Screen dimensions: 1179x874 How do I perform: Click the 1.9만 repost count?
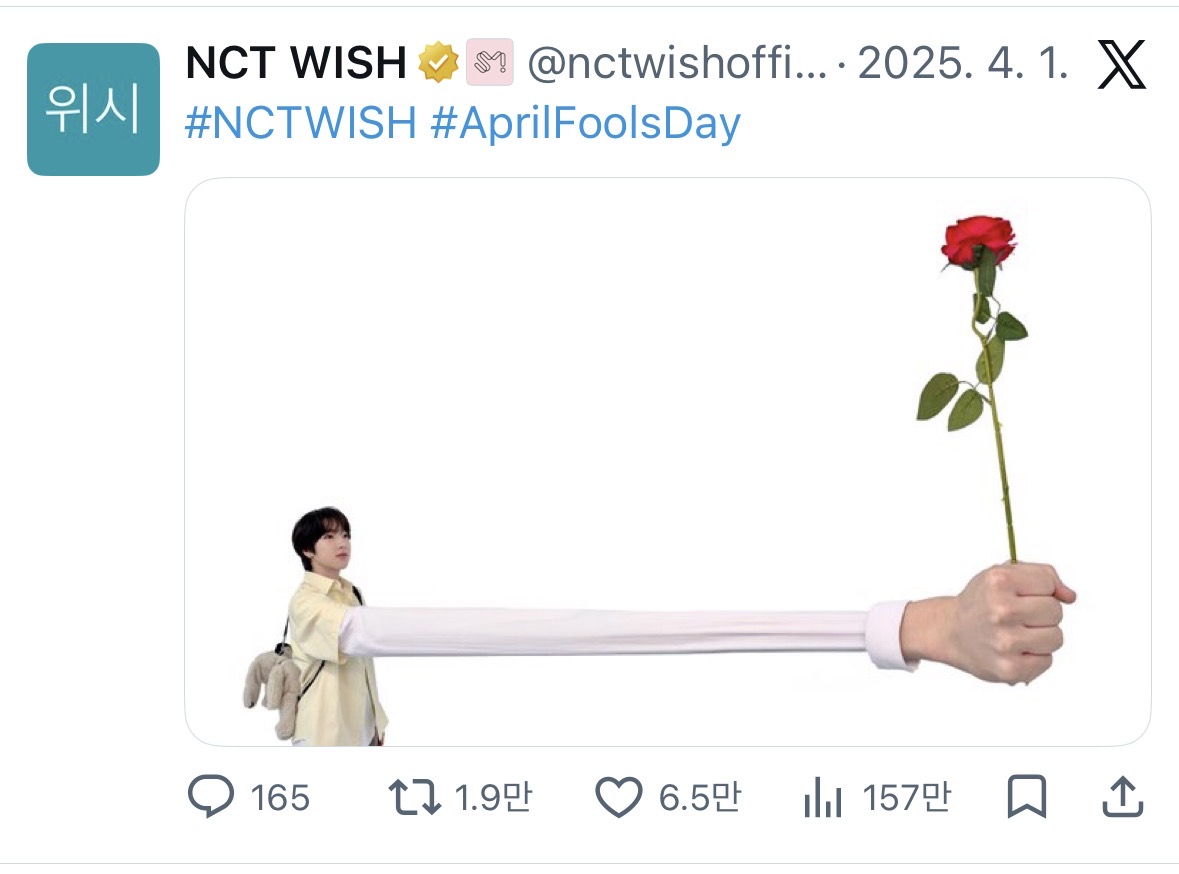coord(494,799)
